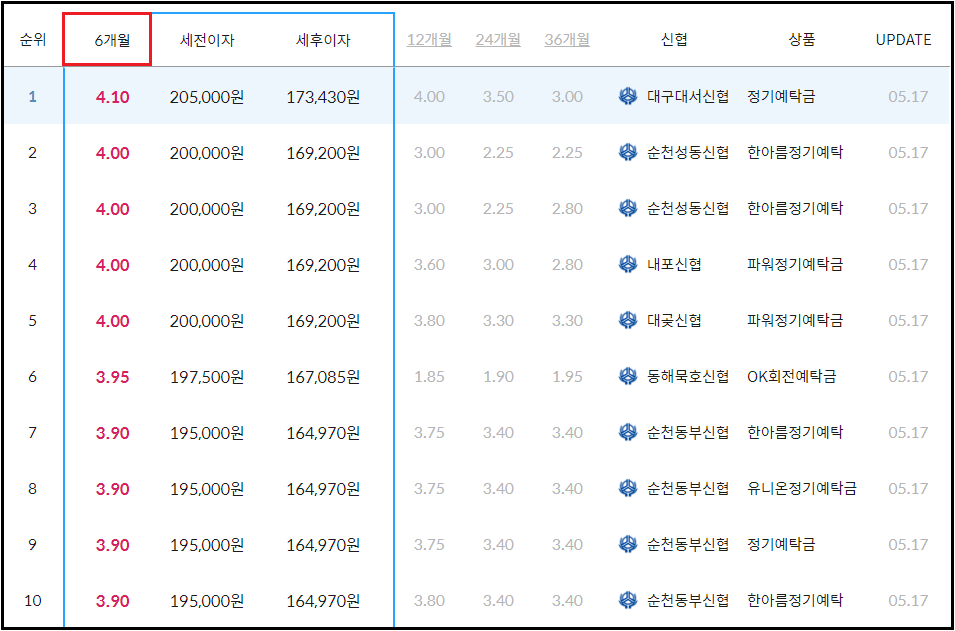Viewport: 955px width, 631px height.
Task: Click the shield logo beside rank 10's 순천동부신협
Action: (x=627, y=601)
